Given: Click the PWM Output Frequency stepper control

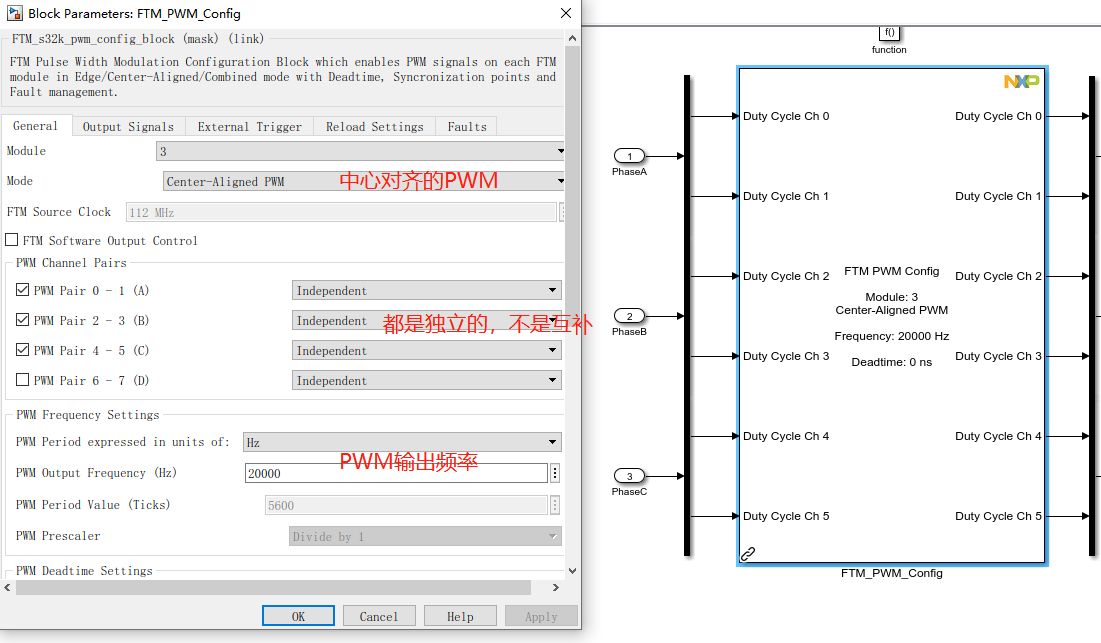Looking at the screenshot, I should click(x=555, y=472).
